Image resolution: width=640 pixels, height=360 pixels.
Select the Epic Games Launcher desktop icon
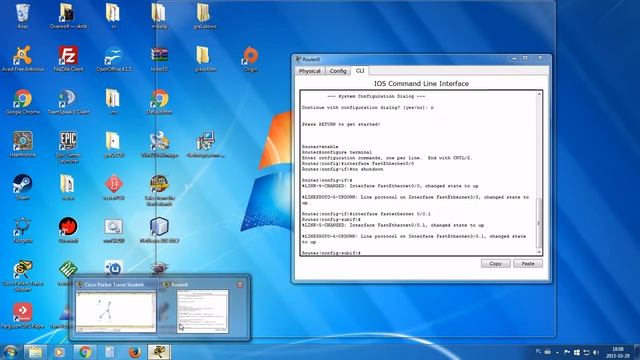coord(68,147)
